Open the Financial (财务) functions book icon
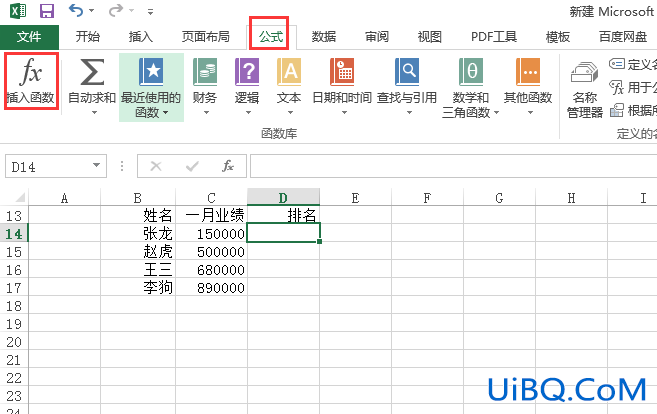657x414 pixels. coord(205,72)
